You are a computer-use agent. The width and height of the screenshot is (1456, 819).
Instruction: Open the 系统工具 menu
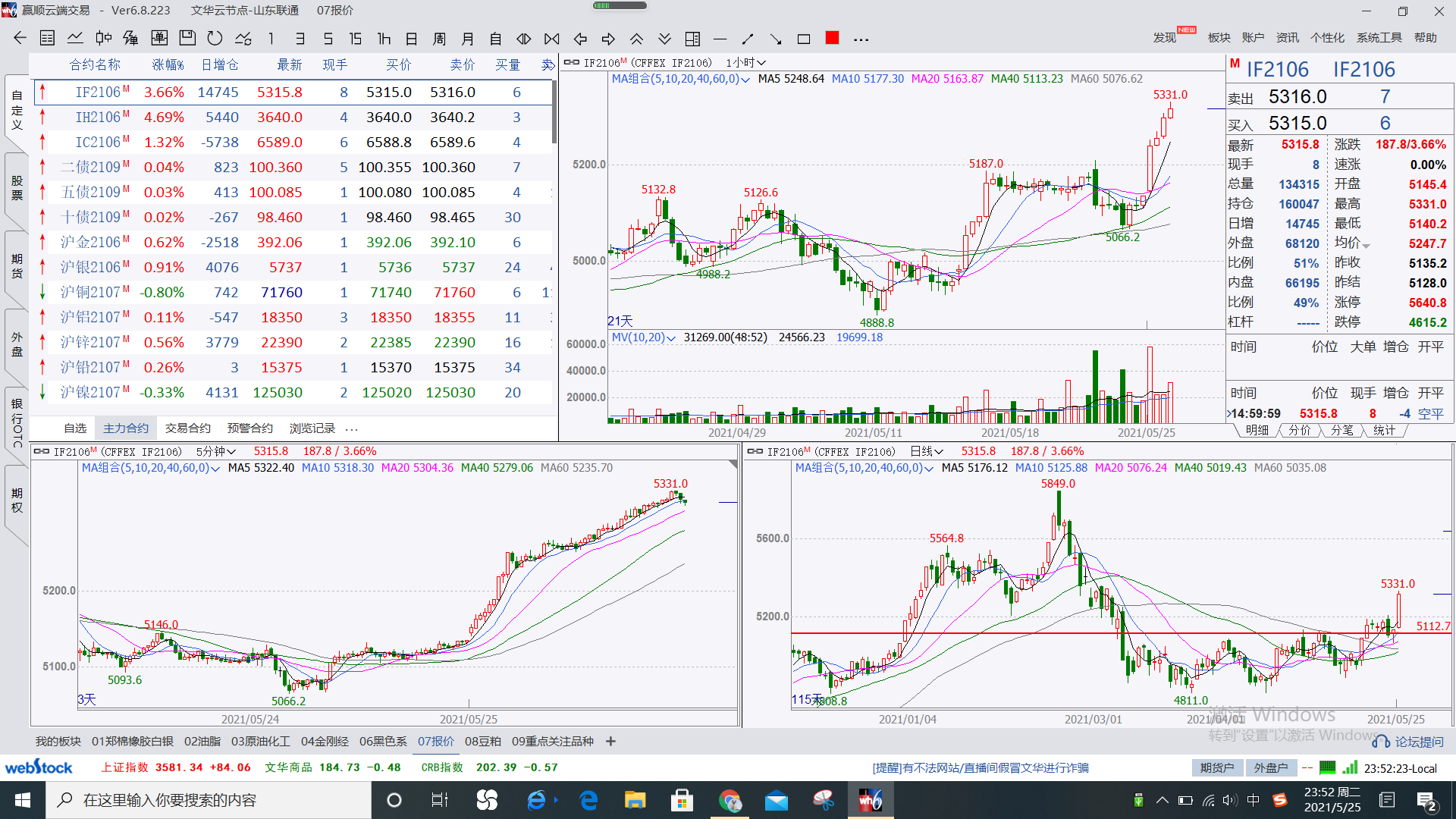pyautogui.click(x=1379, y=38)
